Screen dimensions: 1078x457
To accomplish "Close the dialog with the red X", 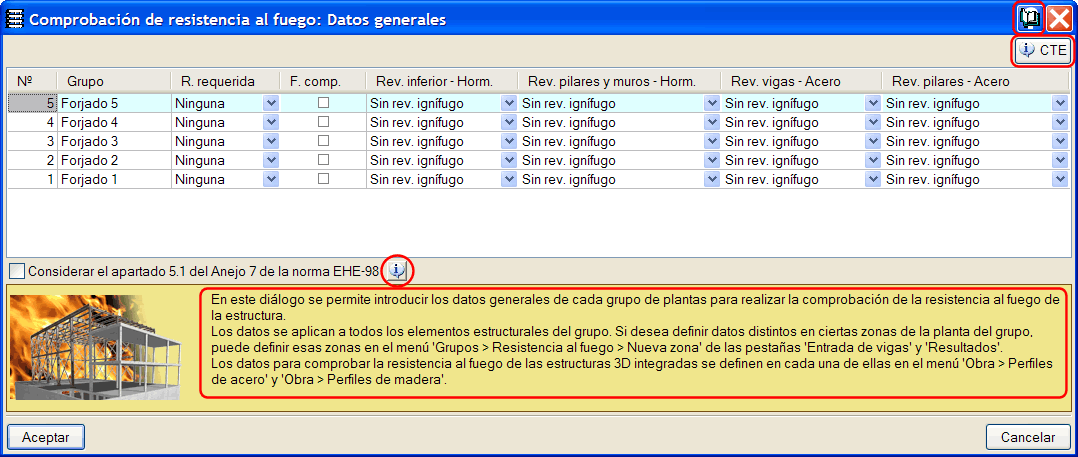I will 1059,19.
